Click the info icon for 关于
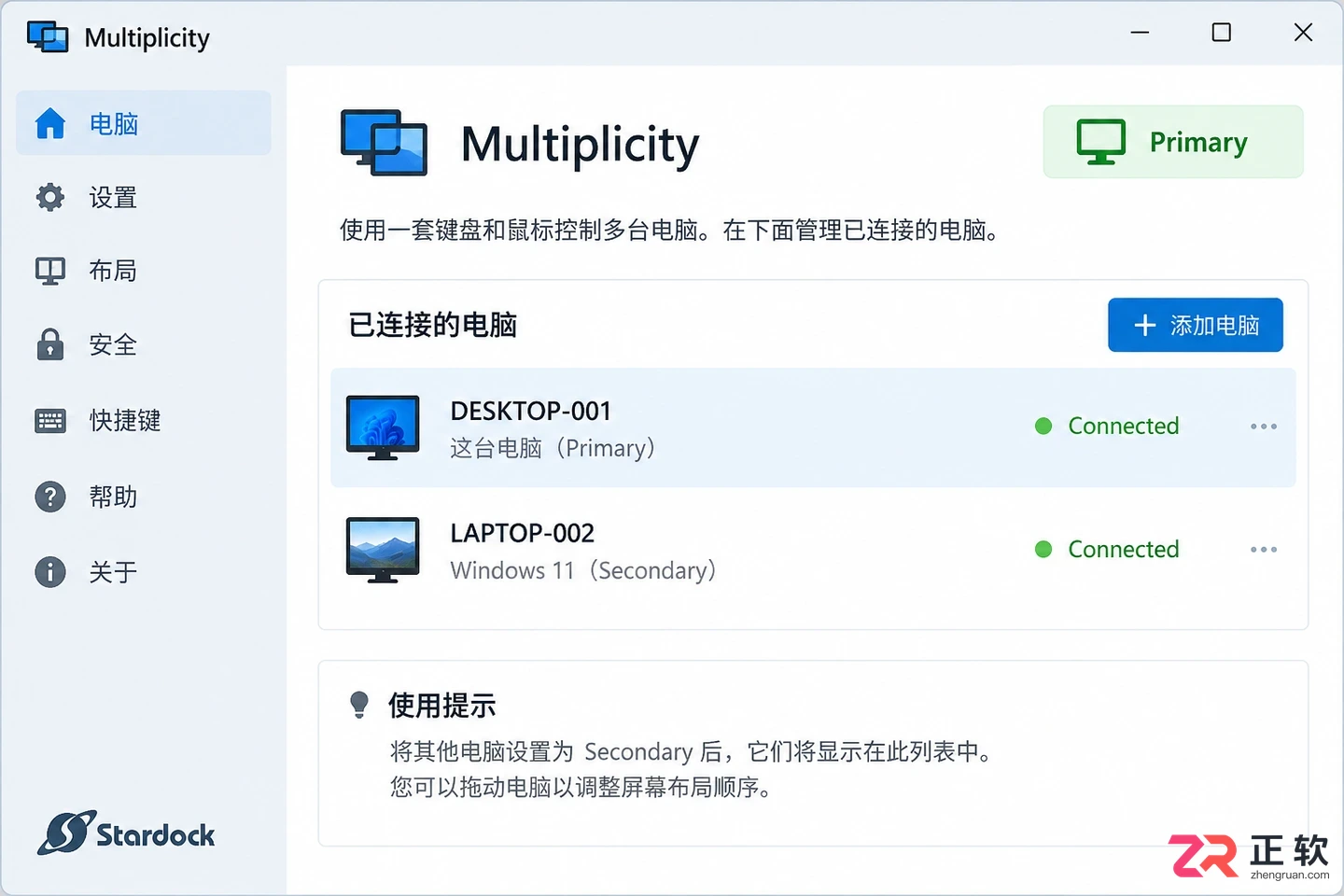Image resolution: width=1344 pixels, height=896 pixels. pos(50,571)
